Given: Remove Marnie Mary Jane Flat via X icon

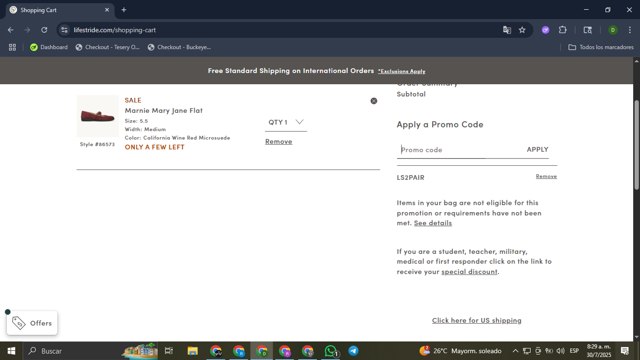Looking at the screenshot, I should (373, 101).
